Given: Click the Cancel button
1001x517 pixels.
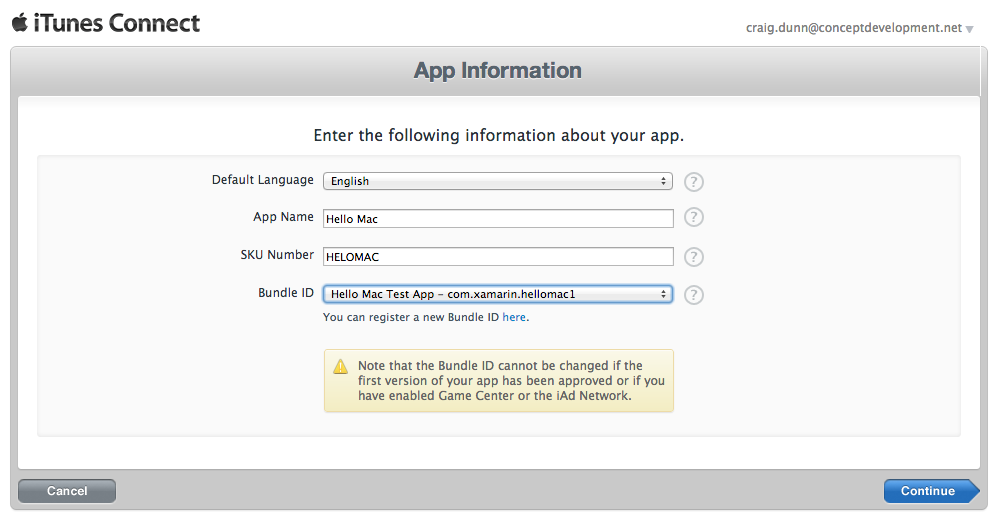Looking at the screenshot, I should tap(67, 491).
